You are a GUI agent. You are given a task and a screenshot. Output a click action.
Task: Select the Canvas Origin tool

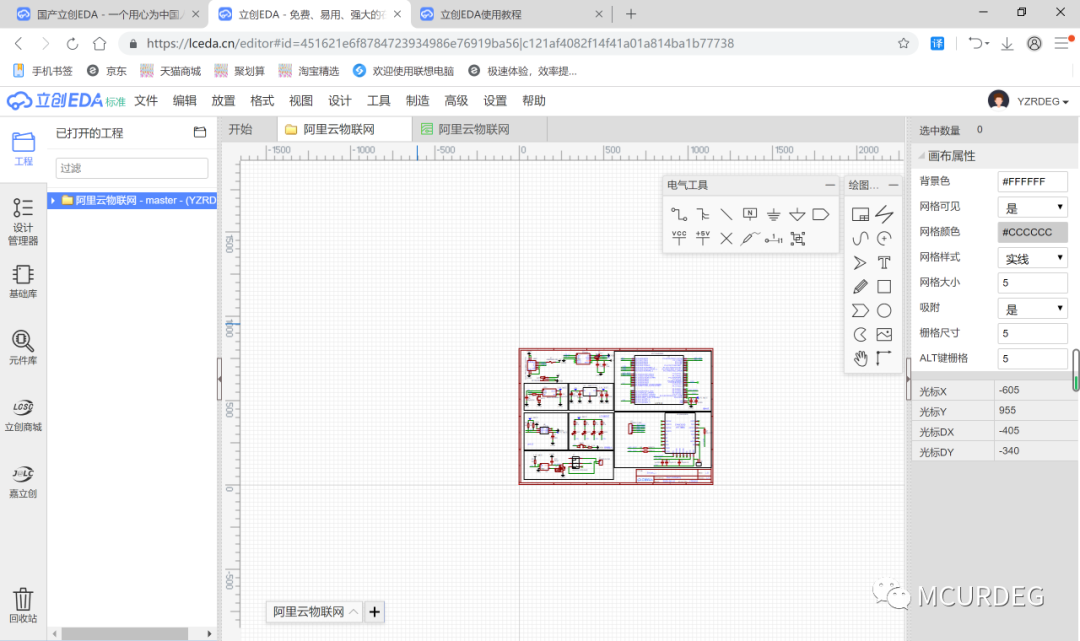point(884,358)
